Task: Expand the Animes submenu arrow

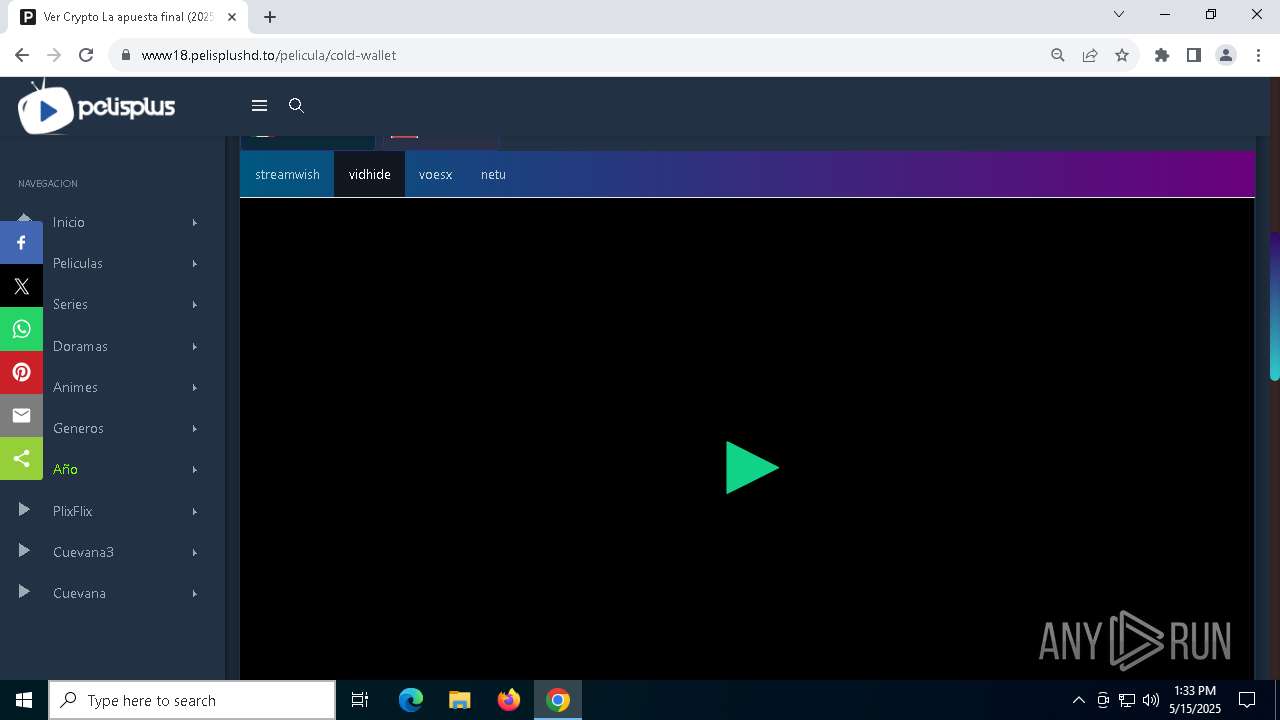Action: 195,387
